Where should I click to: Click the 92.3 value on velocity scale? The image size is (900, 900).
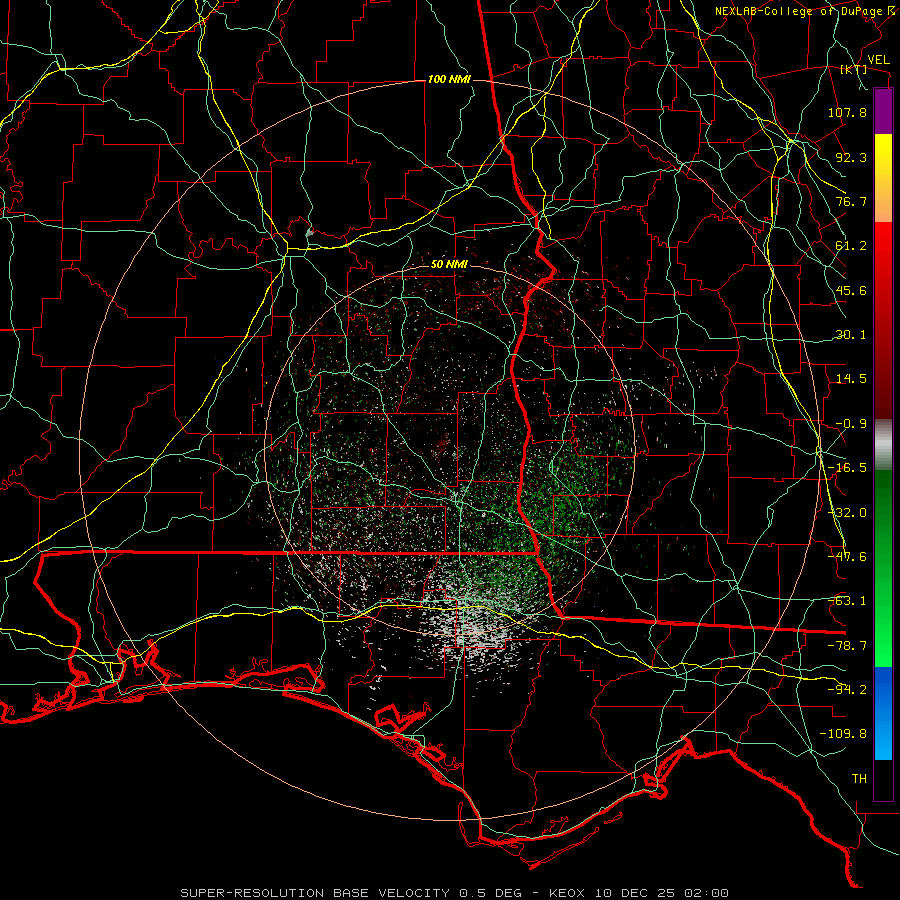[x=851, y=157]
